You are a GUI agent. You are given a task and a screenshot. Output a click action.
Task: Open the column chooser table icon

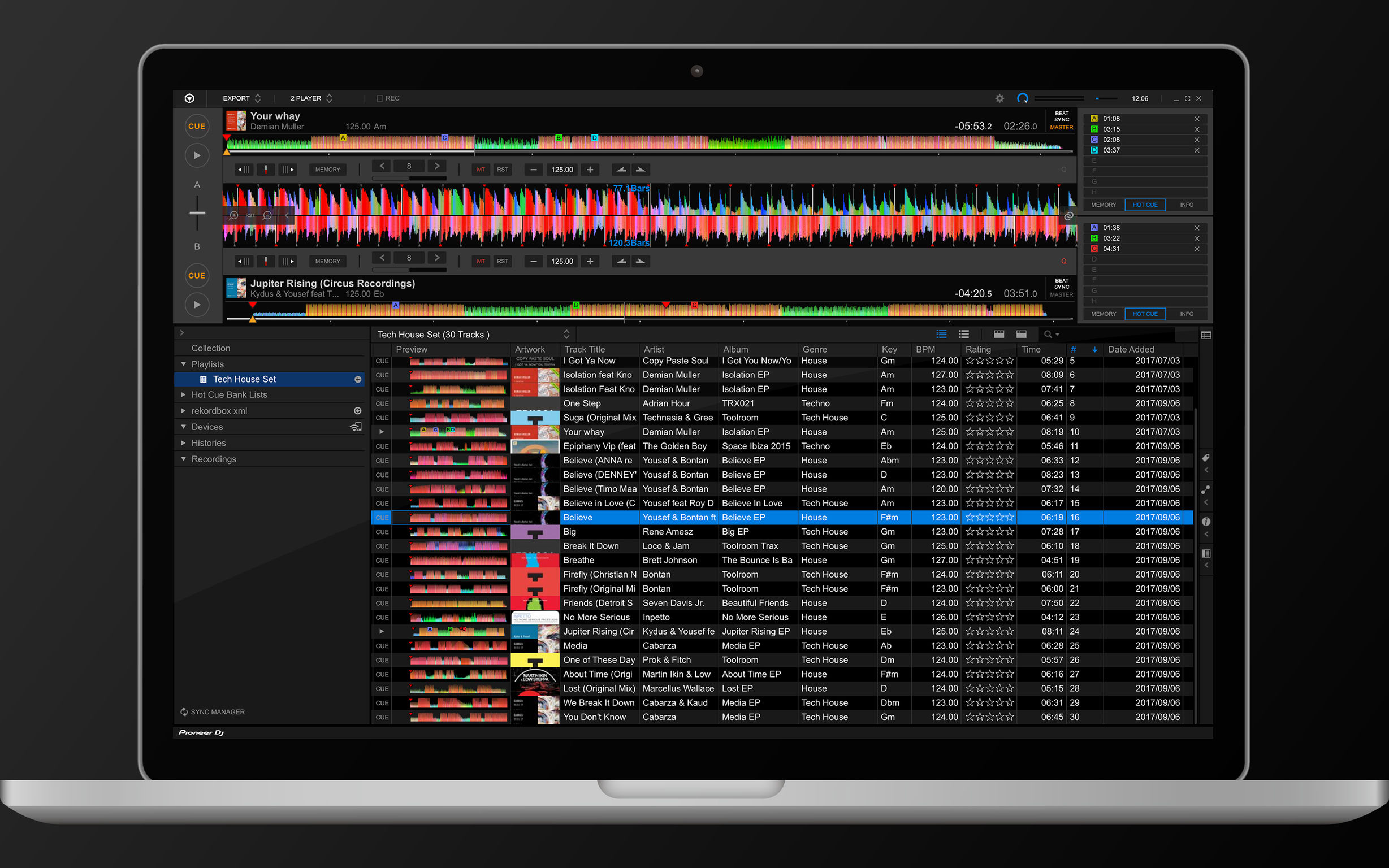pos(1206,335)
